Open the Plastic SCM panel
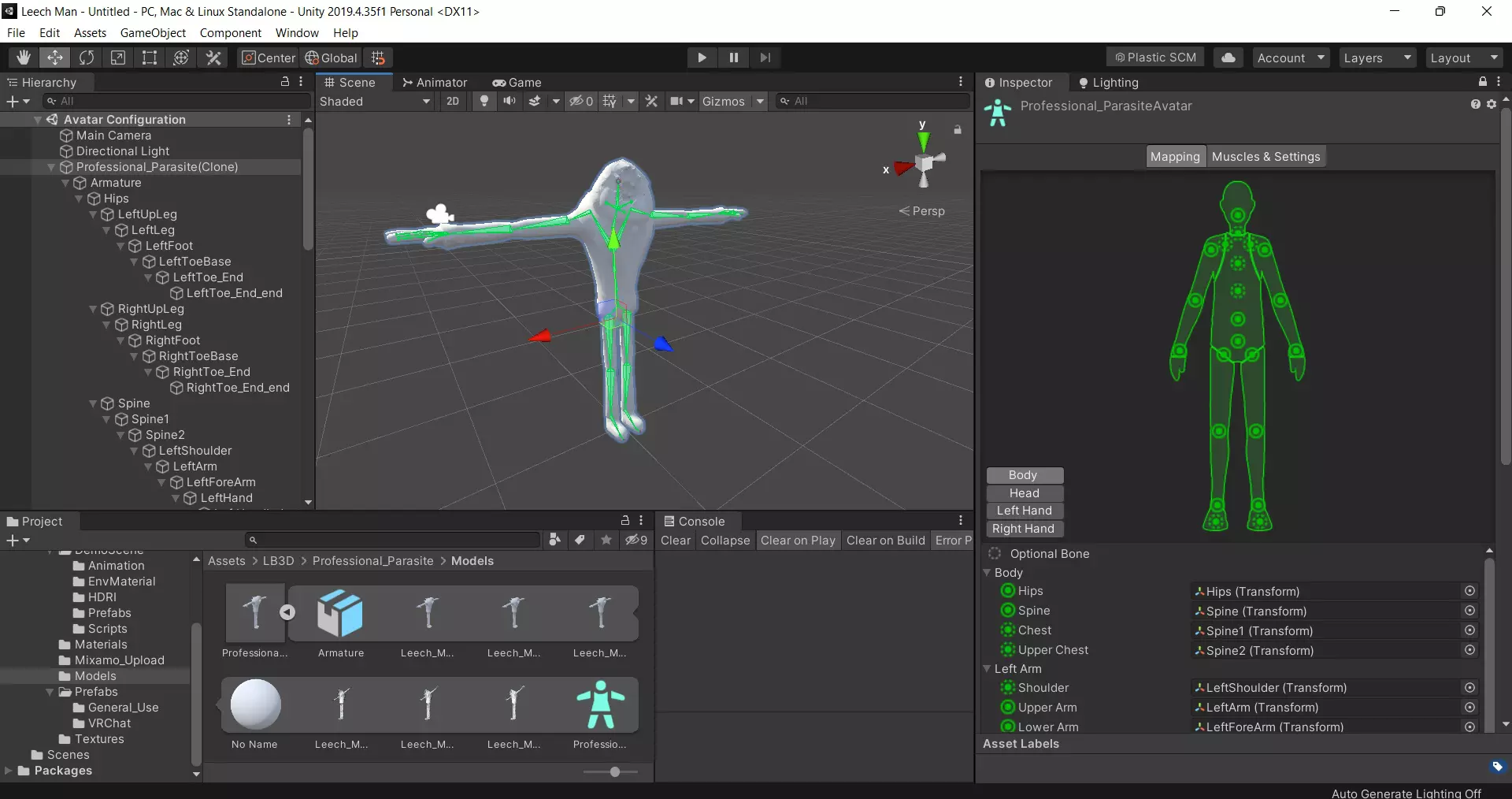1512x799 pixels. (x=1154, y=57)
